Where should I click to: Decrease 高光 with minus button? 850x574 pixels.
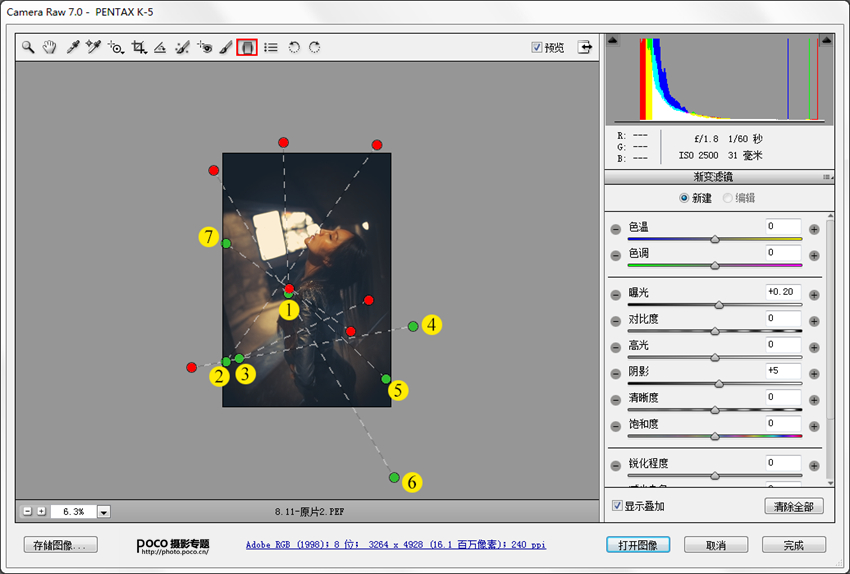click(615, 347)
